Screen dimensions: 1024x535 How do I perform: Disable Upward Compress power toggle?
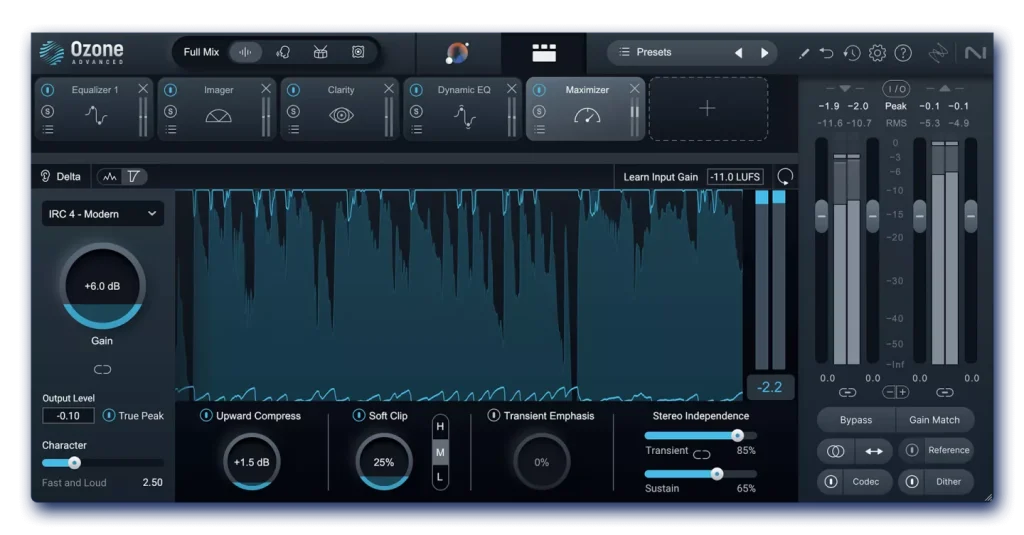pos(206,416)
